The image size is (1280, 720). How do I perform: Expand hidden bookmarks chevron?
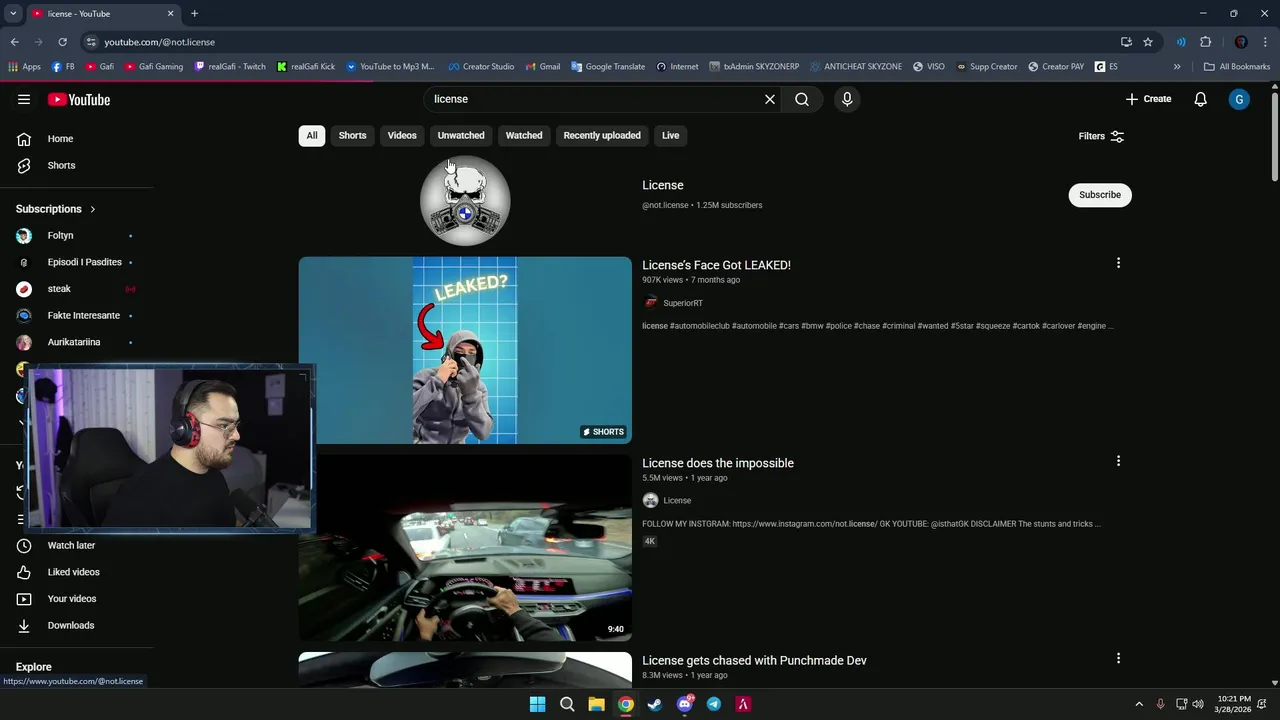click(1177, 67)
